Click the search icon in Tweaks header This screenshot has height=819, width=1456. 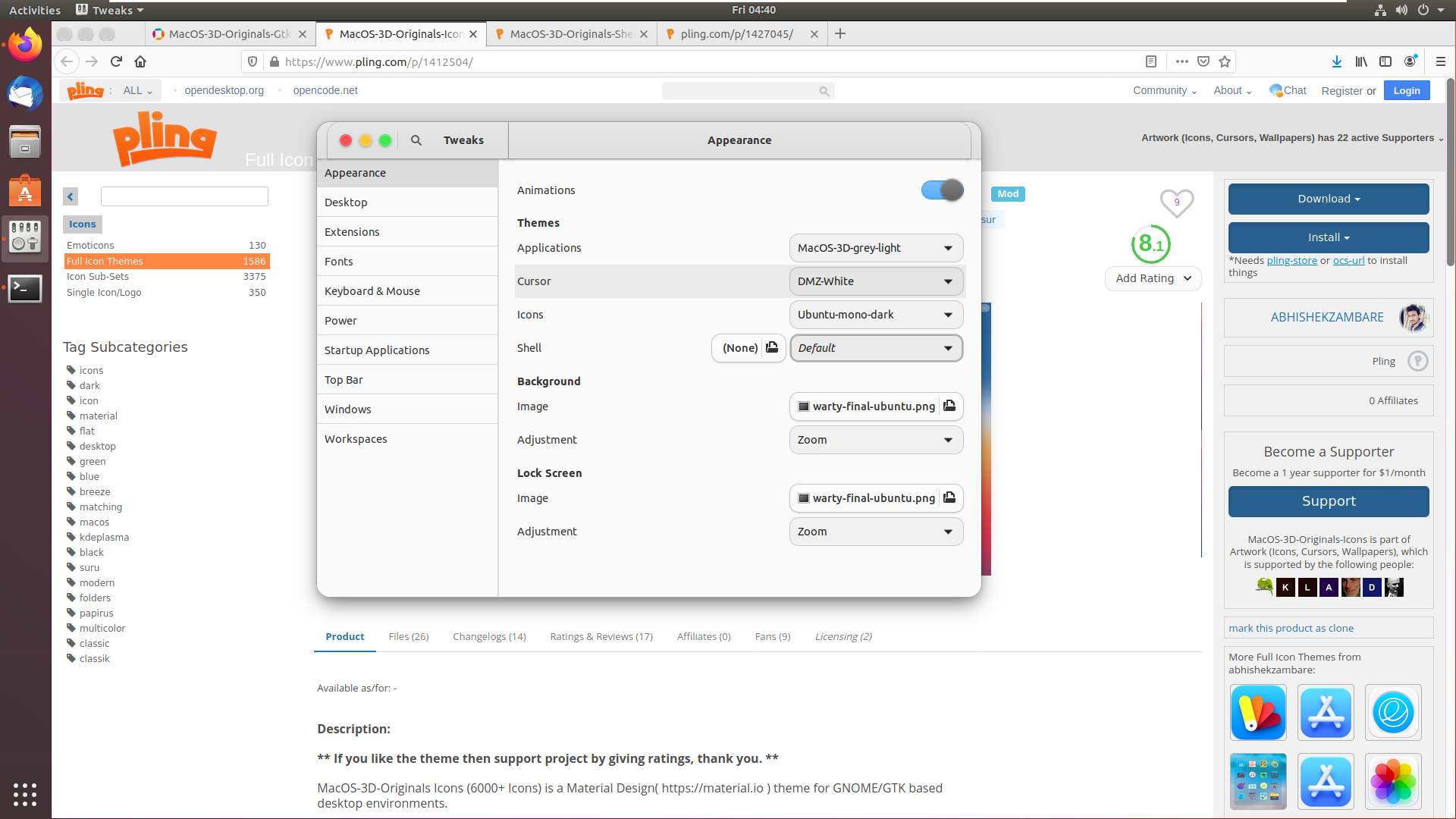point(416,140)
